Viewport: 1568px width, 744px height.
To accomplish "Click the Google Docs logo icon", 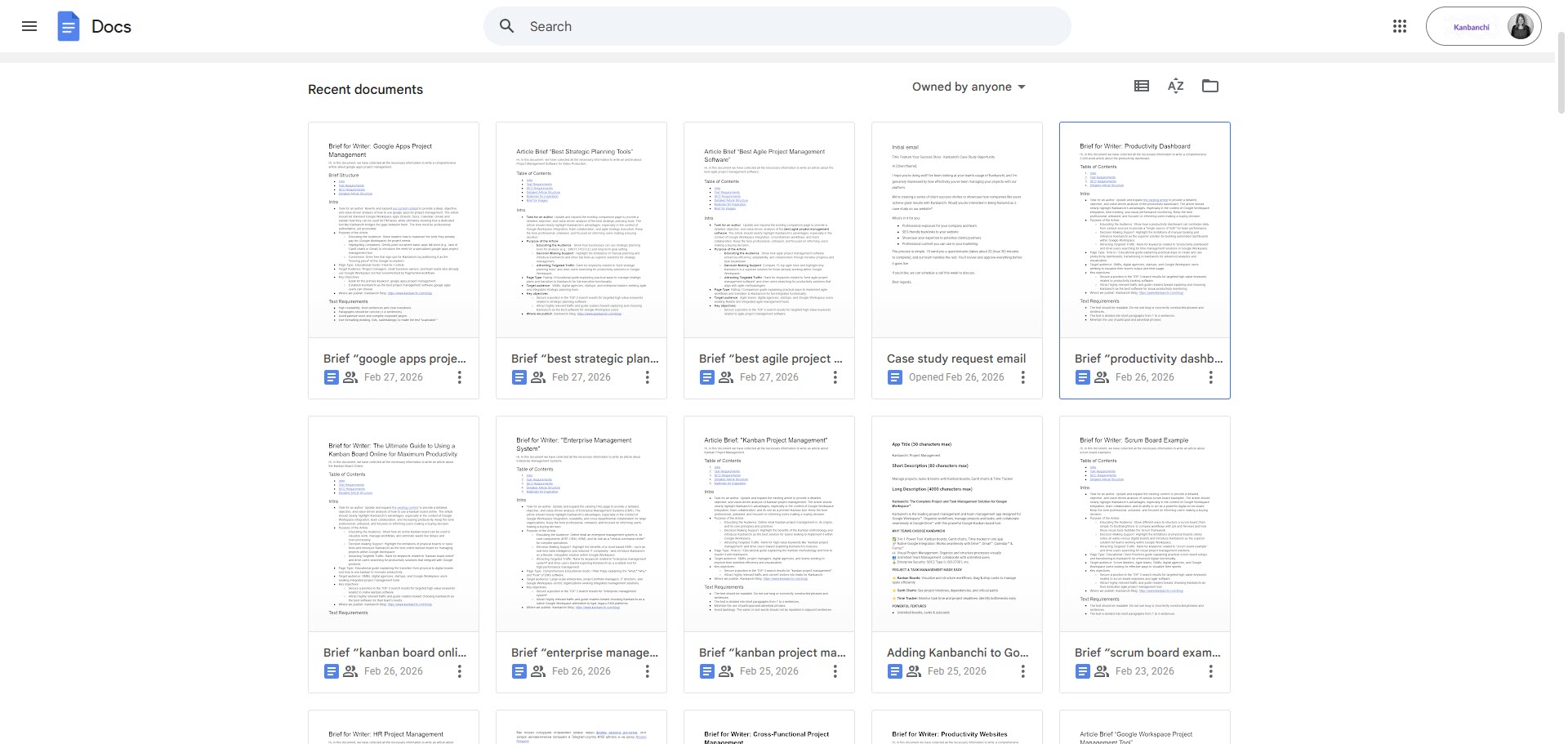I will tap(69, 26).
